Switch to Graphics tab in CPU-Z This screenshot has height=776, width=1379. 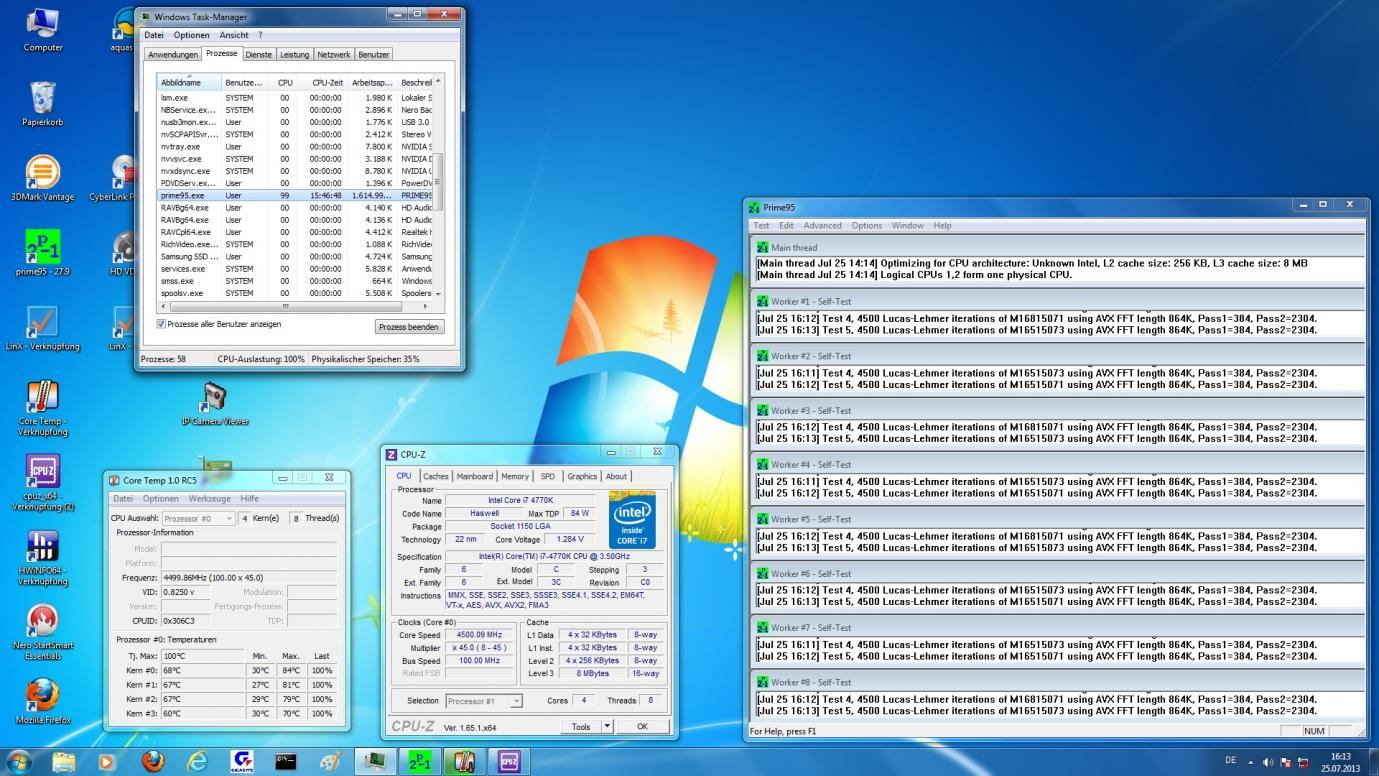582,476
